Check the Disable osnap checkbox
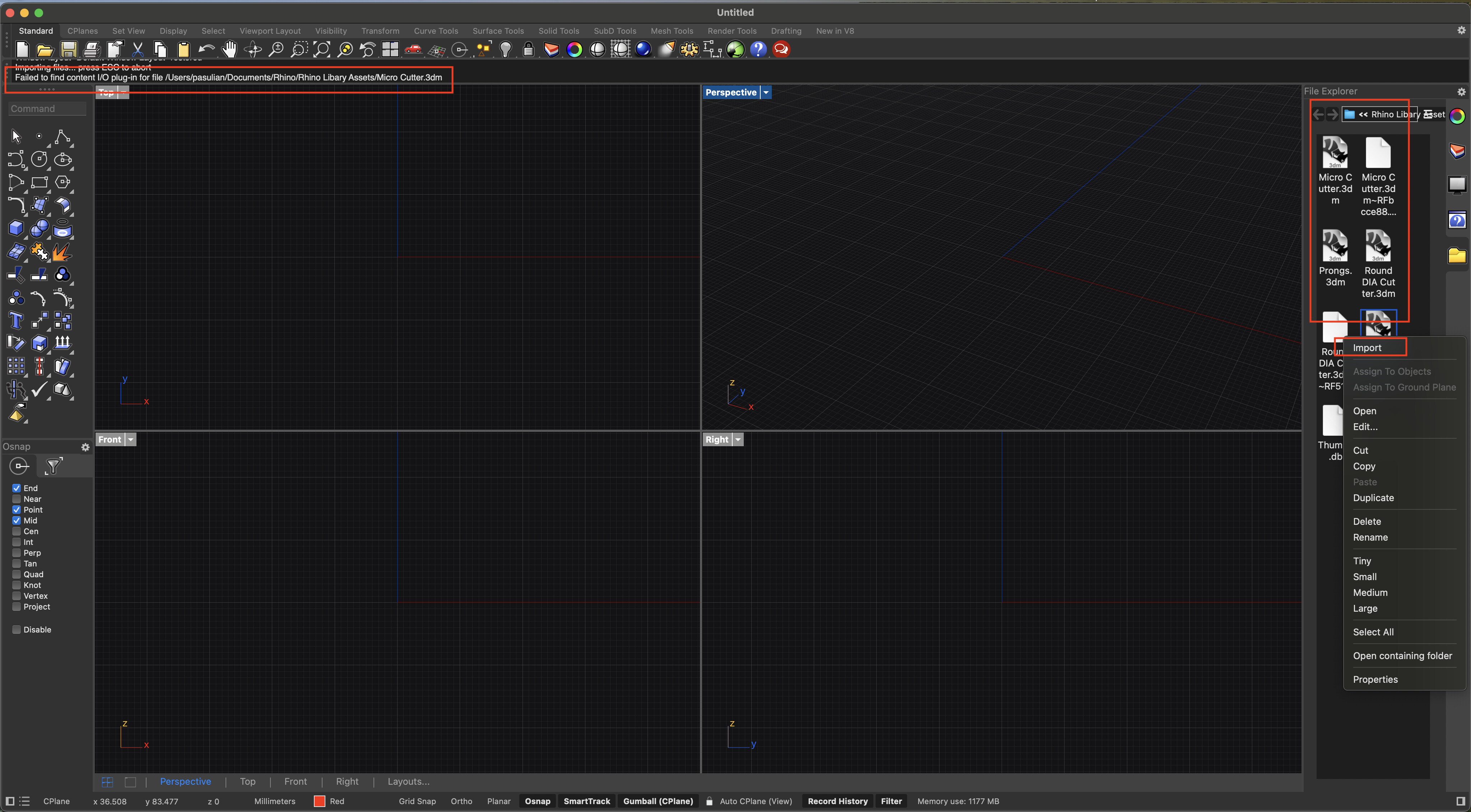1471x812 pixels. 17,629
